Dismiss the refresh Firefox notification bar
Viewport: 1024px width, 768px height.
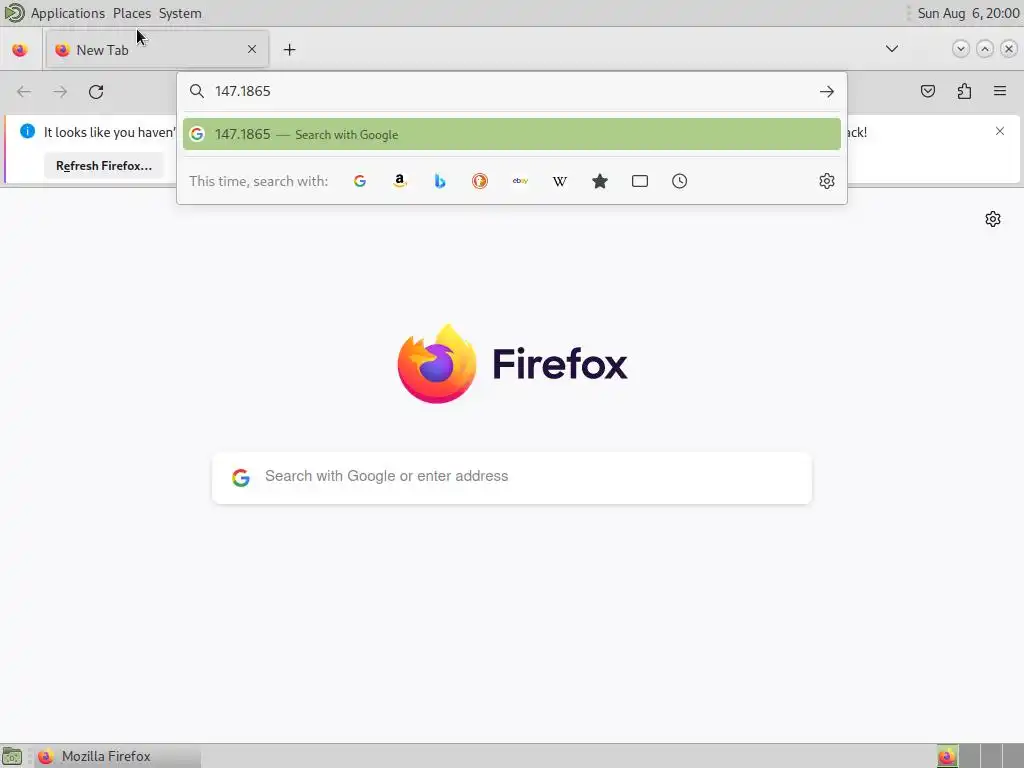[1000, 131]
